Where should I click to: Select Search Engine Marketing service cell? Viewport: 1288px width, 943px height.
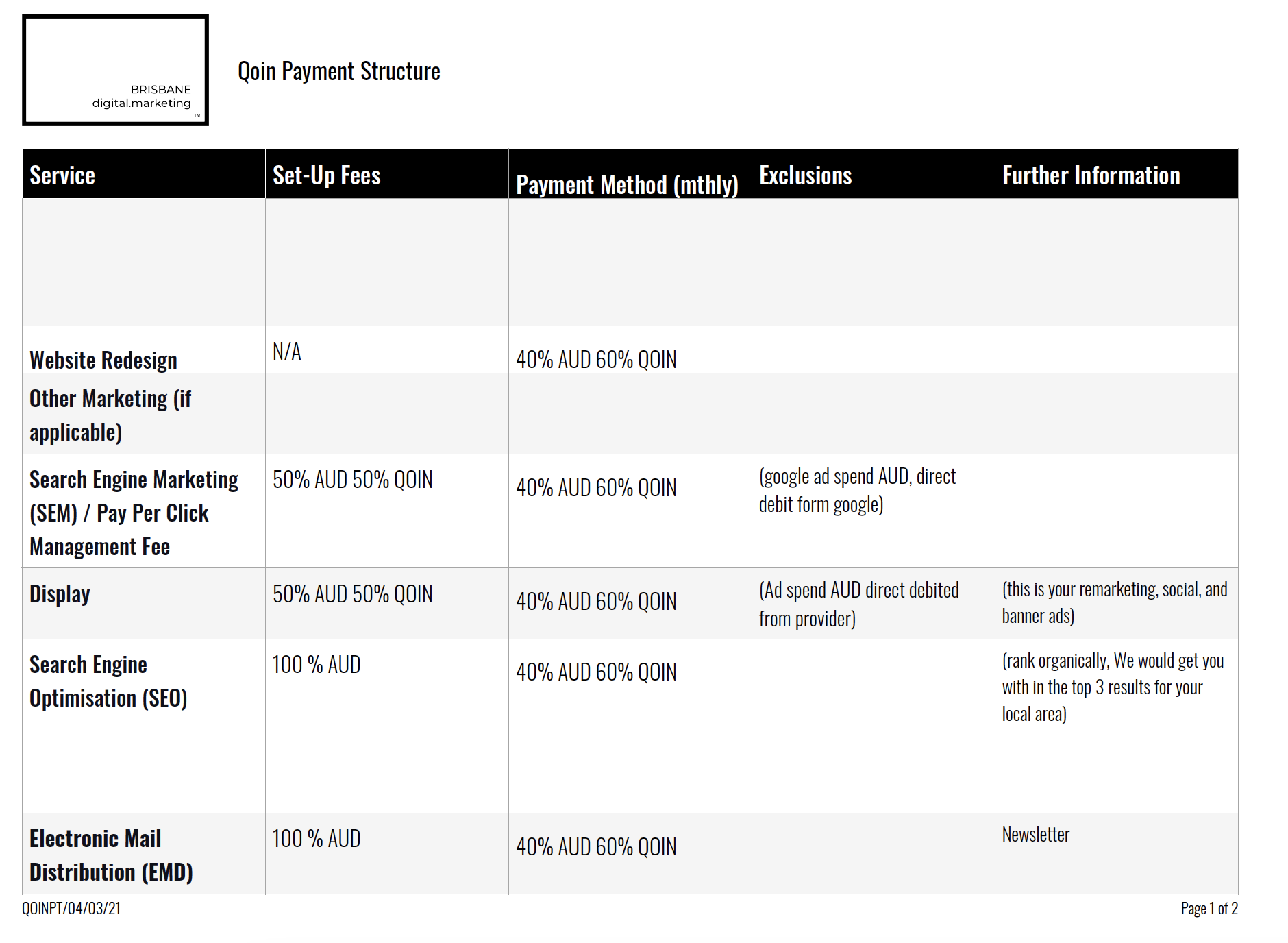pos(144,511)
